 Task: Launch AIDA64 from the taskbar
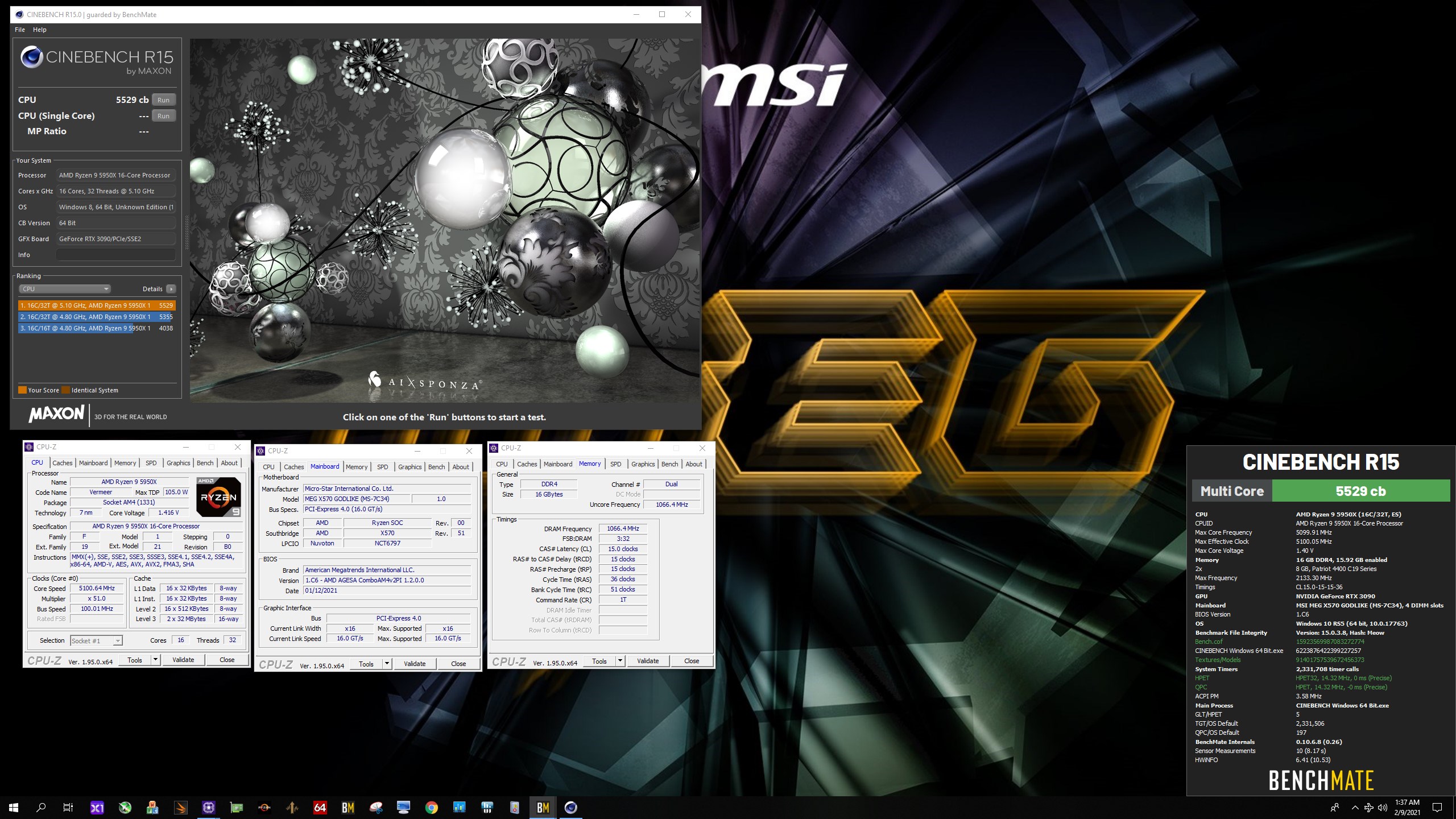tap(320, 807)
